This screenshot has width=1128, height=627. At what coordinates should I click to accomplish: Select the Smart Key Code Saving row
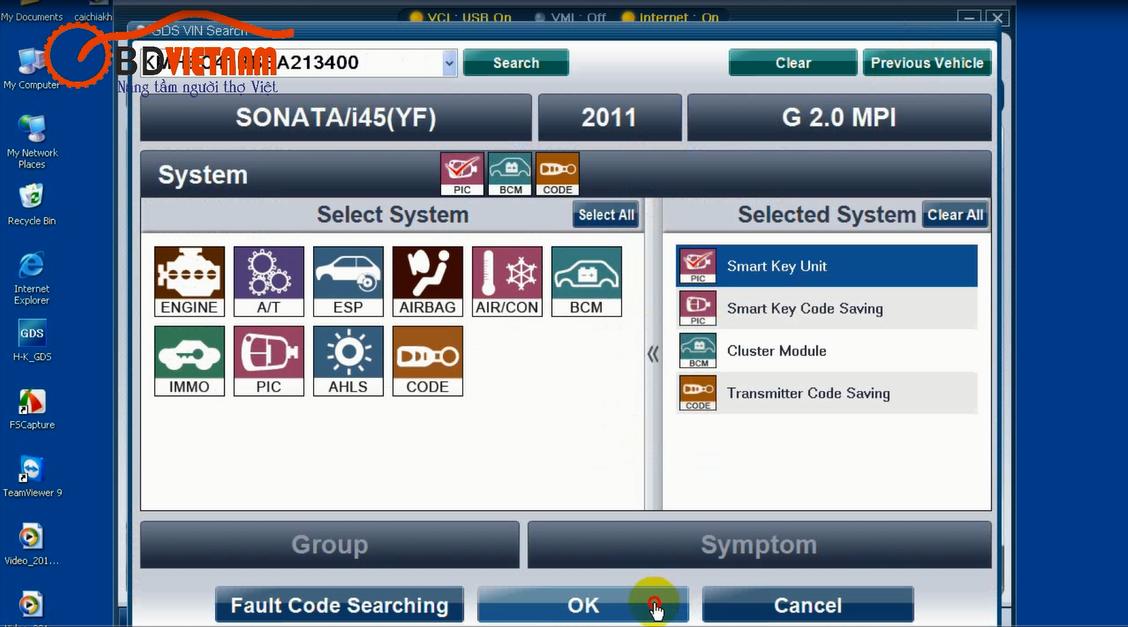point(827,308)
